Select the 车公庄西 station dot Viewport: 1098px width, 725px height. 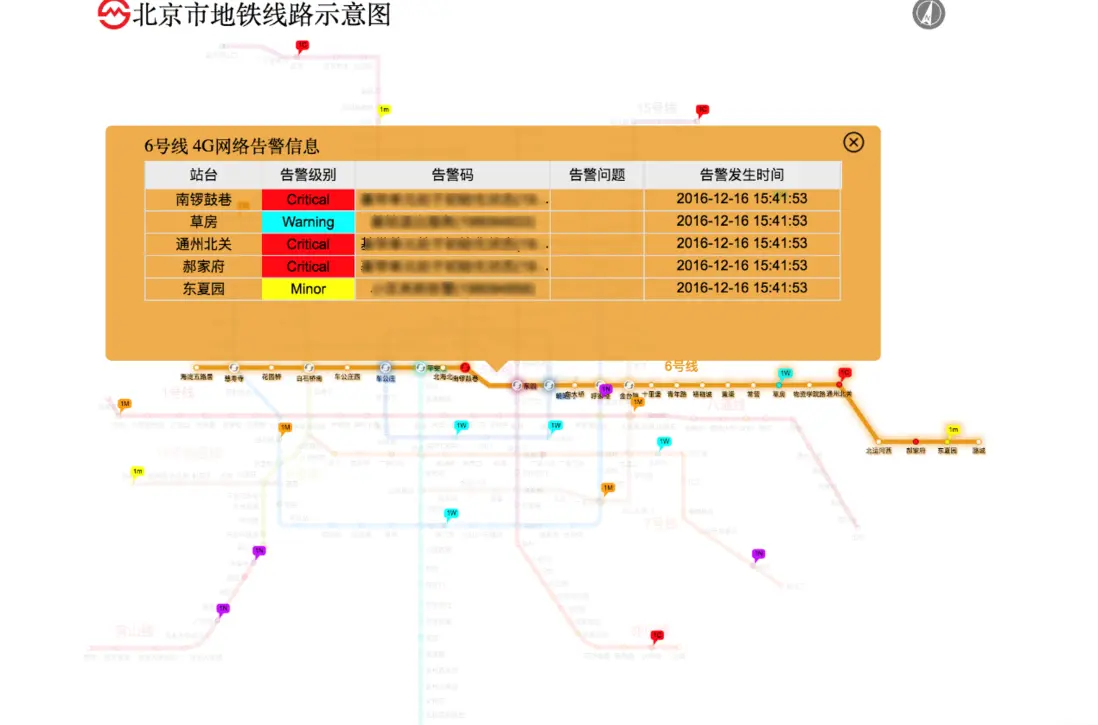[347, 367]
